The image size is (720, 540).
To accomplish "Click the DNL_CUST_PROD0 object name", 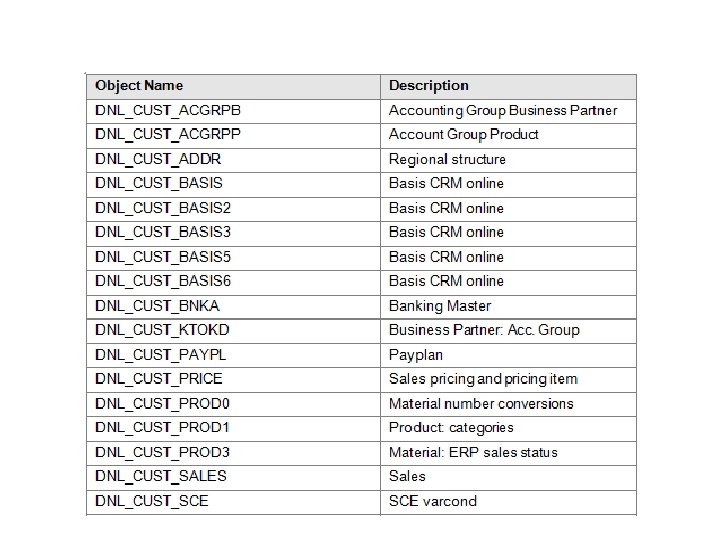I will [163, 404].
